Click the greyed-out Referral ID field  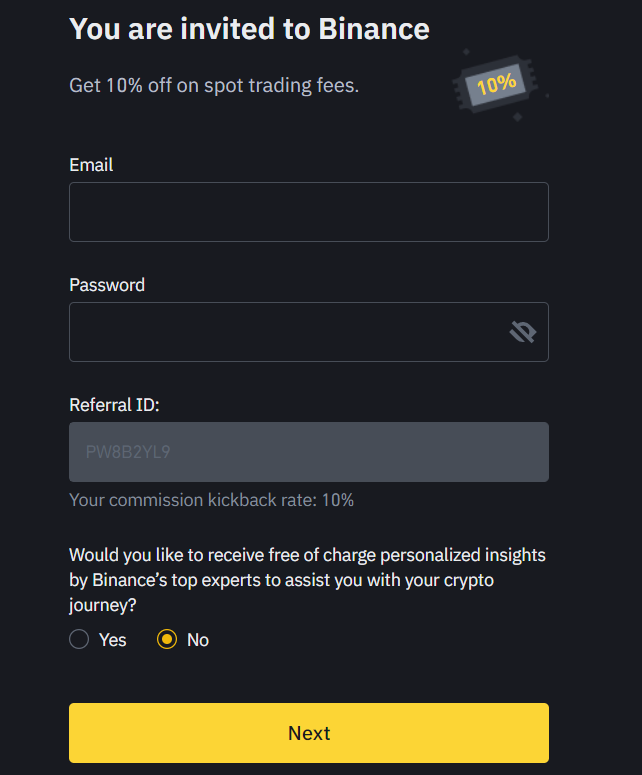[x=309, y=452]
